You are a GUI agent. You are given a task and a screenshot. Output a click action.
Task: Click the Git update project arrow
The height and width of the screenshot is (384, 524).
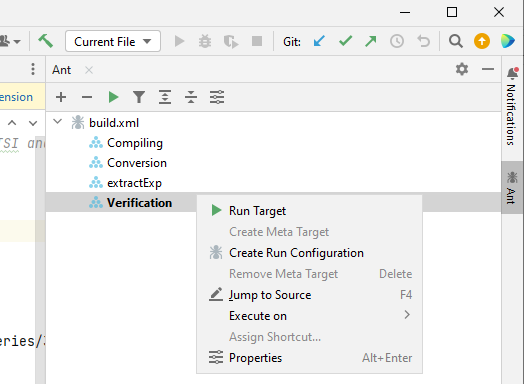[319, 41]
